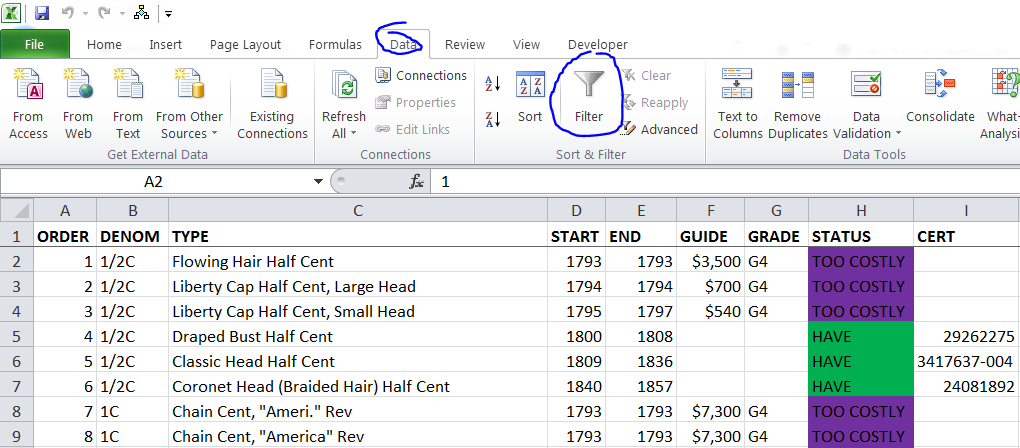This screenshot has height=448, width=1020.
Task: Select the Data ribbon tab
Action: [x=403, y=44]
